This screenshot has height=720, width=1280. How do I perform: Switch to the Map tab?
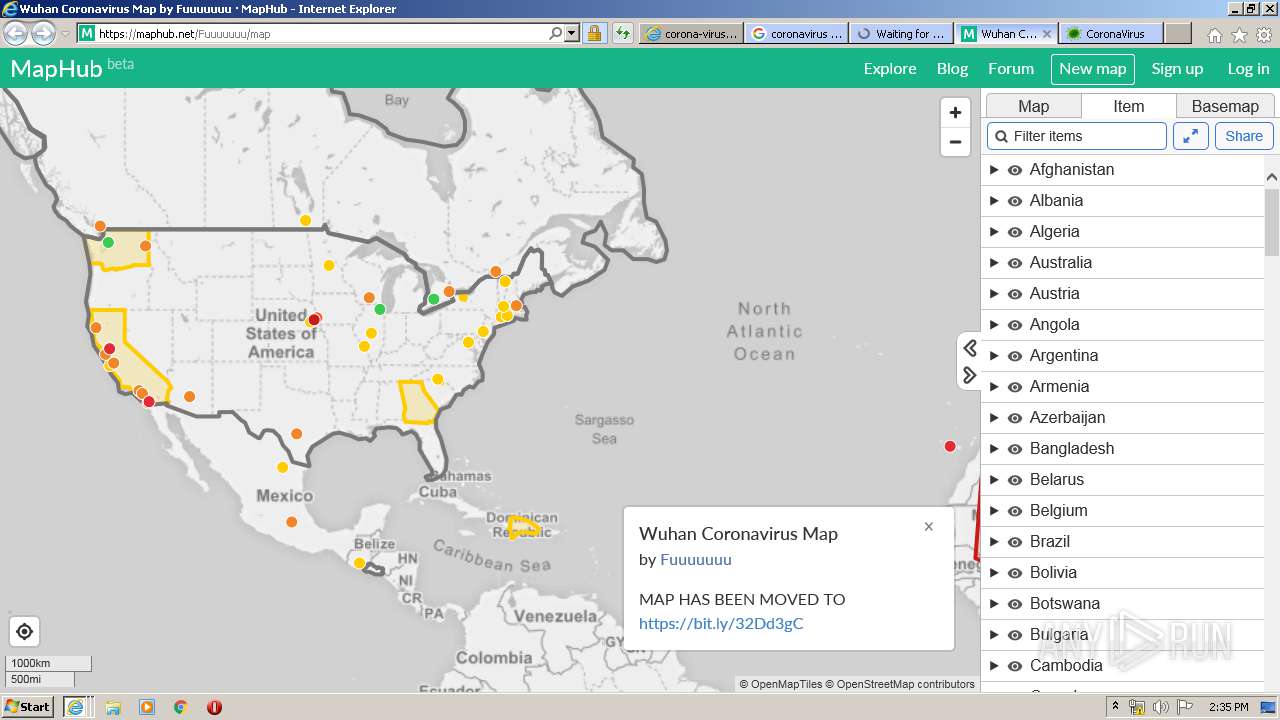coord(1033,106)
